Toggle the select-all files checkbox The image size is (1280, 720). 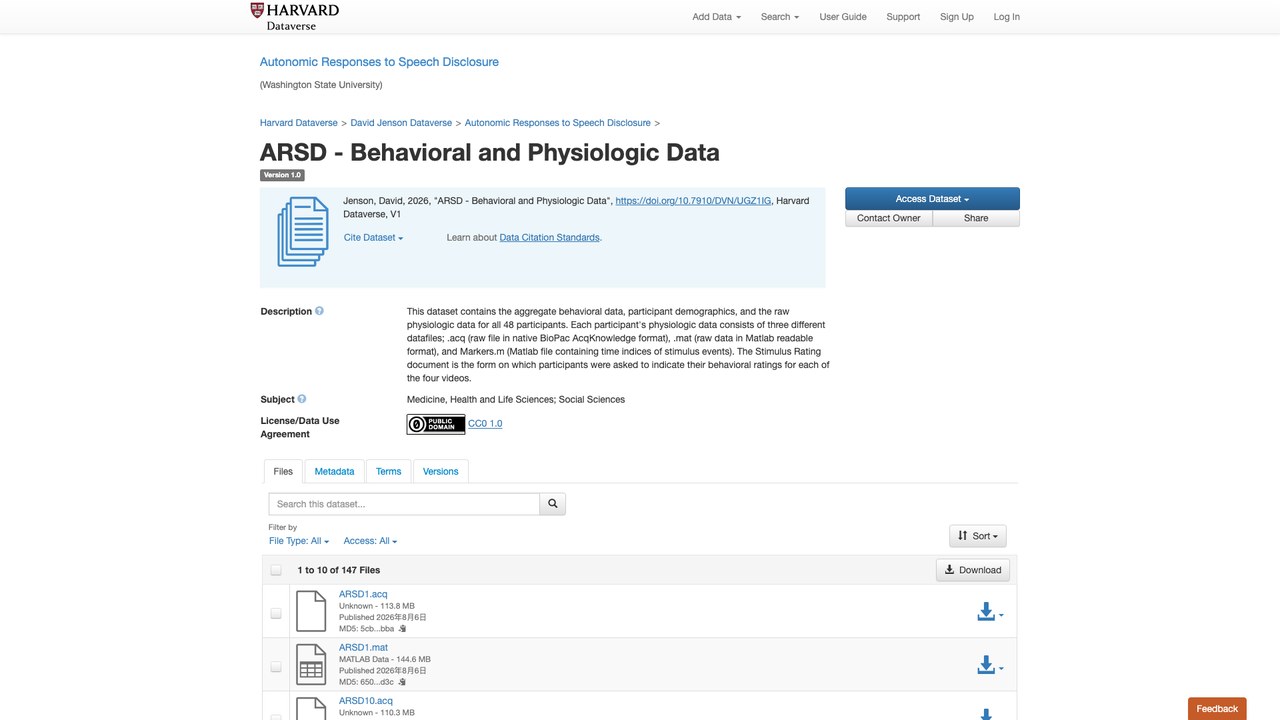276,570
